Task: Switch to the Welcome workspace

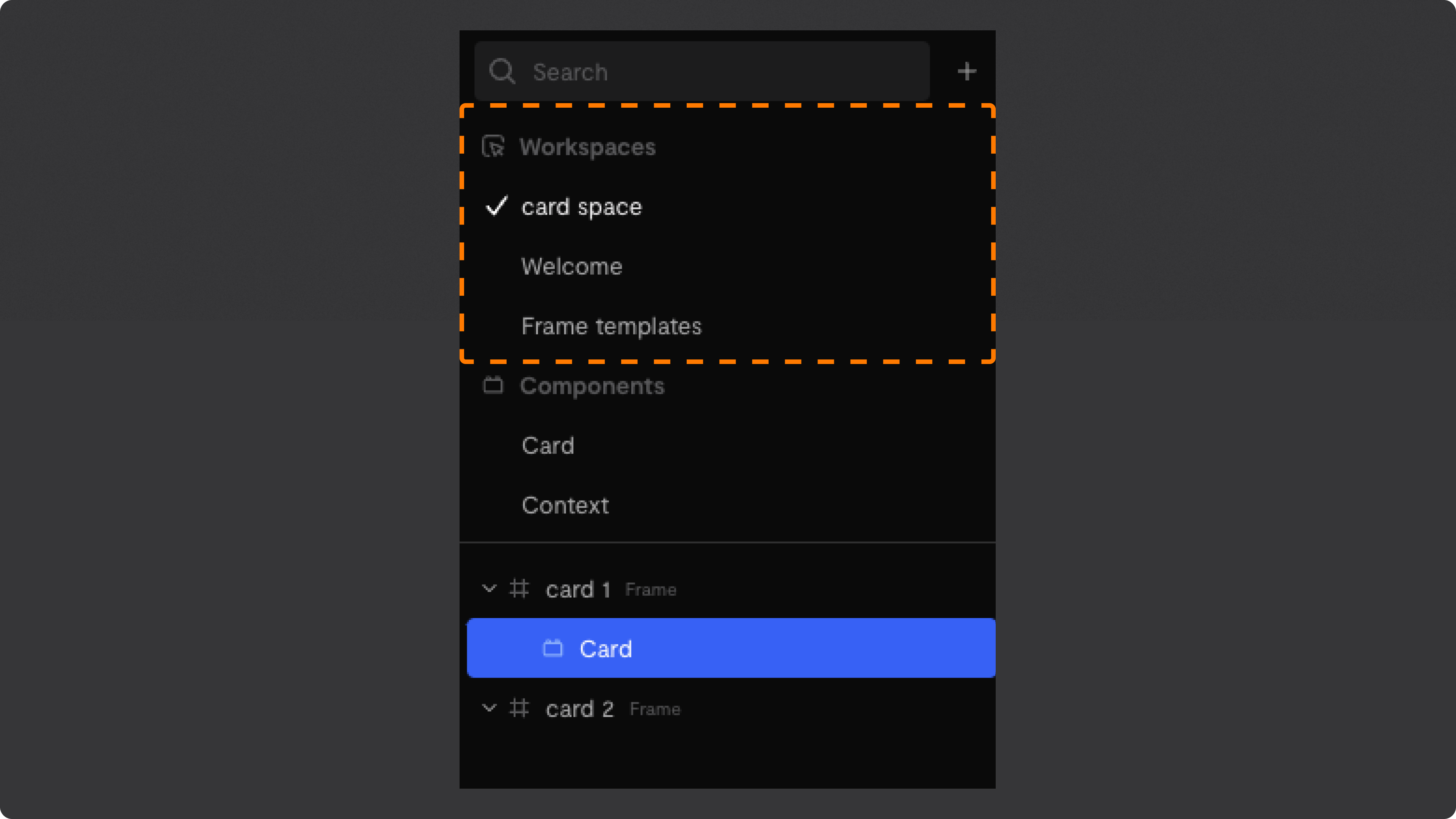Action: tap(571, 266)
